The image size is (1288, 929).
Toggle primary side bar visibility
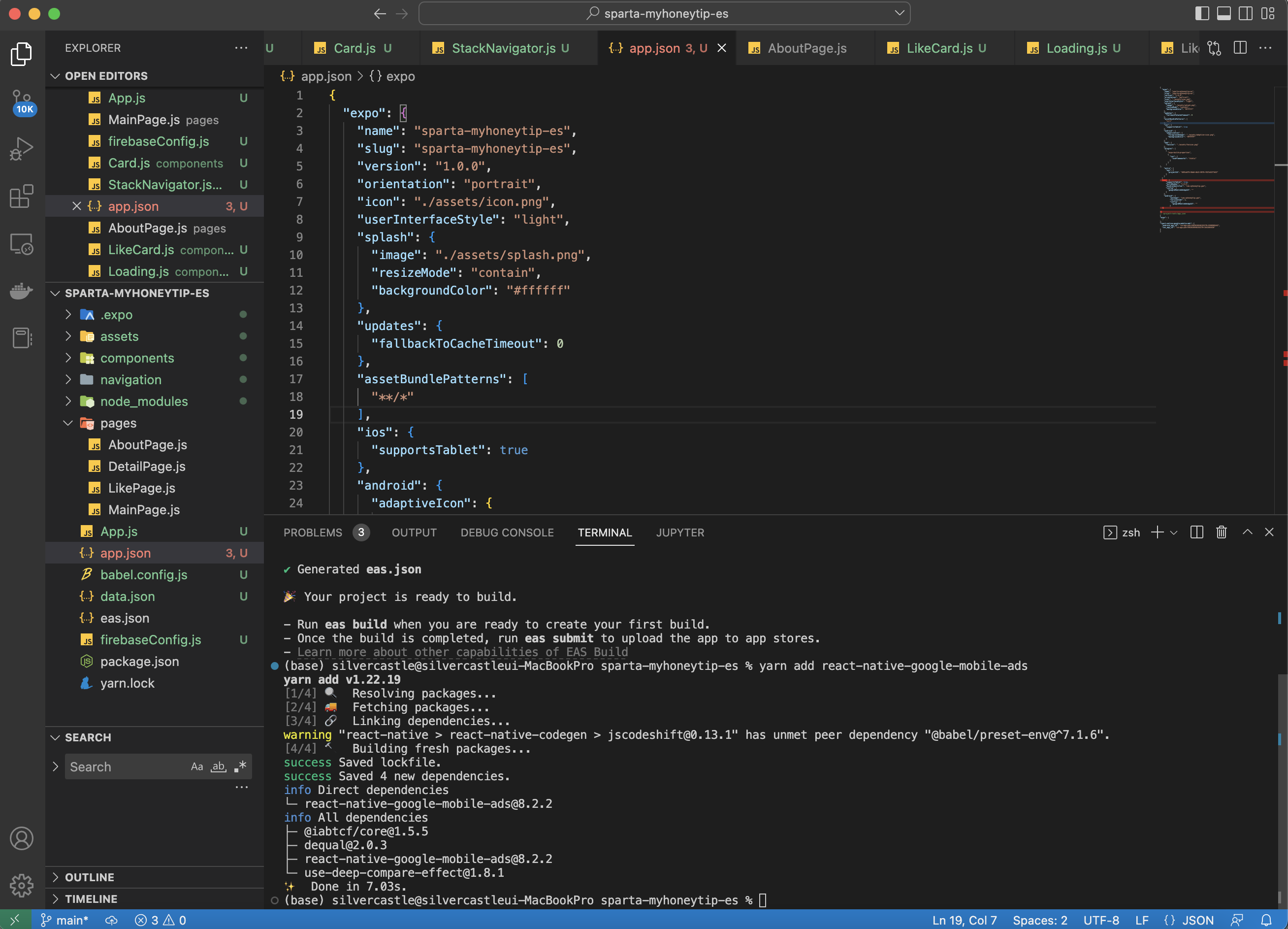(1202, 14)
